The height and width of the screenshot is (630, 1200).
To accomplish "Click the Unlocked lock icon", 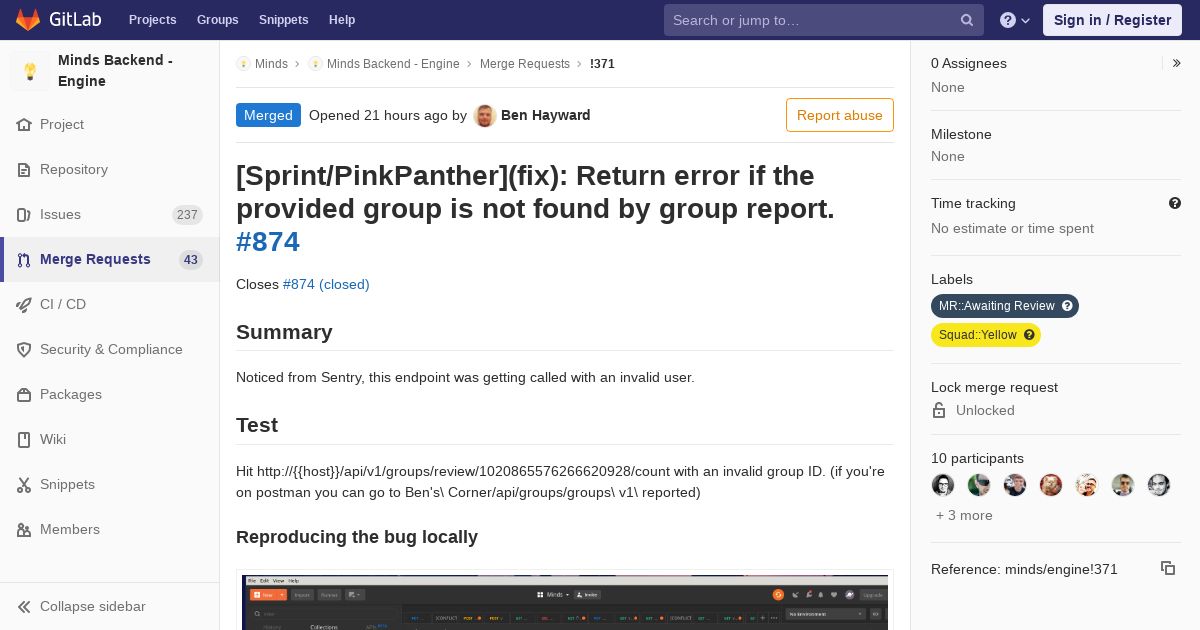I will coord(939,410).
